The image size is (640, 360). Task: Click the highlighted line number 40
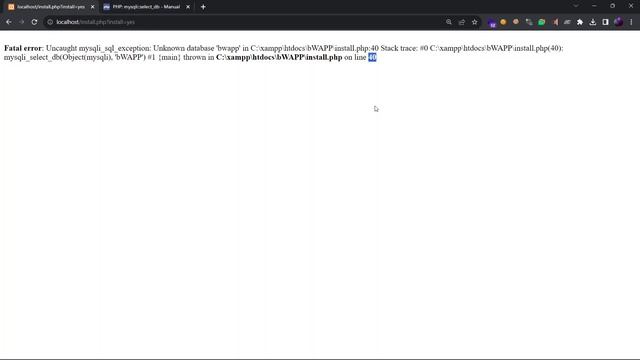[x=372, y=58]
